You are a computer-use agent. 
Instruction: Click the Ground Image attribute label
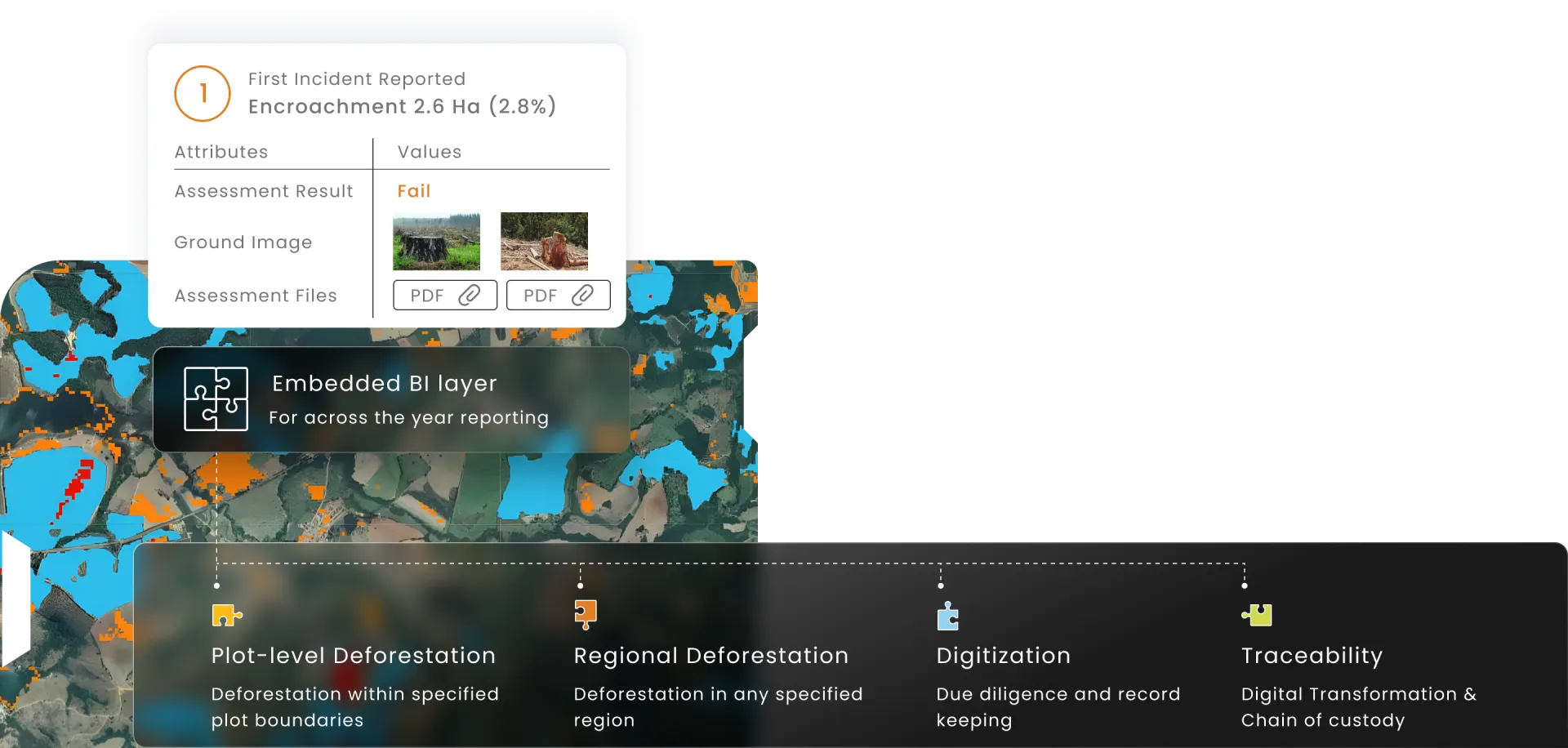pyautogui.click(x=243, y=243)
